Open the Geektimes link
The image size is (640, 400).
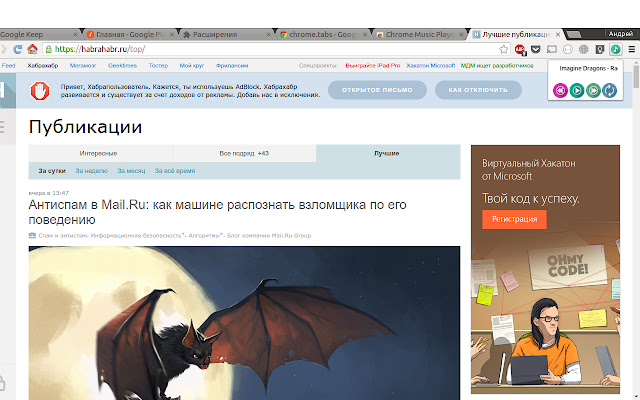[122, 65]
